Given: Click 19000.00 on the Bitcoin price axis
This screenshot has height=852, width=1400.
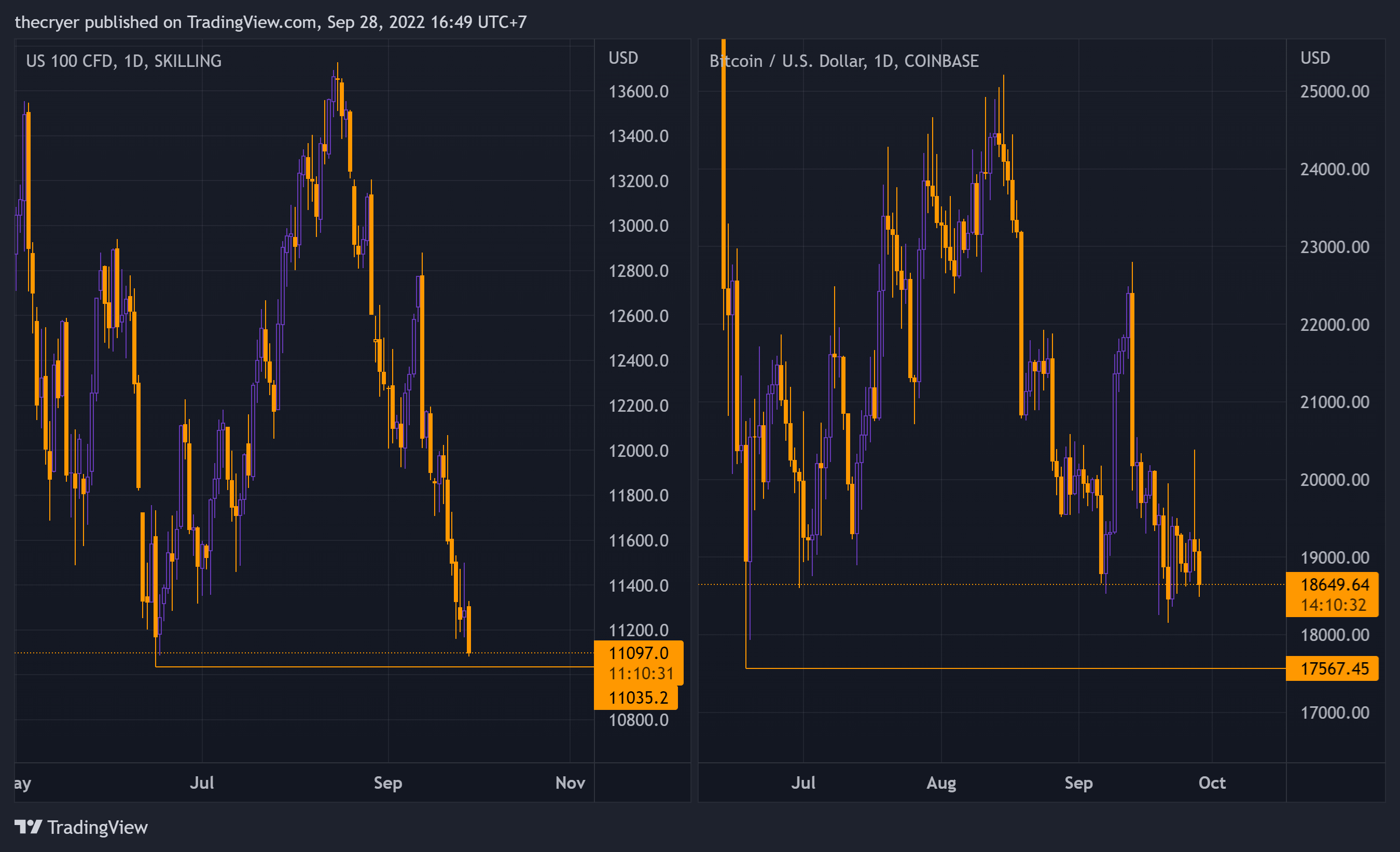Looking at the screenshot, I should (1335, 558).
